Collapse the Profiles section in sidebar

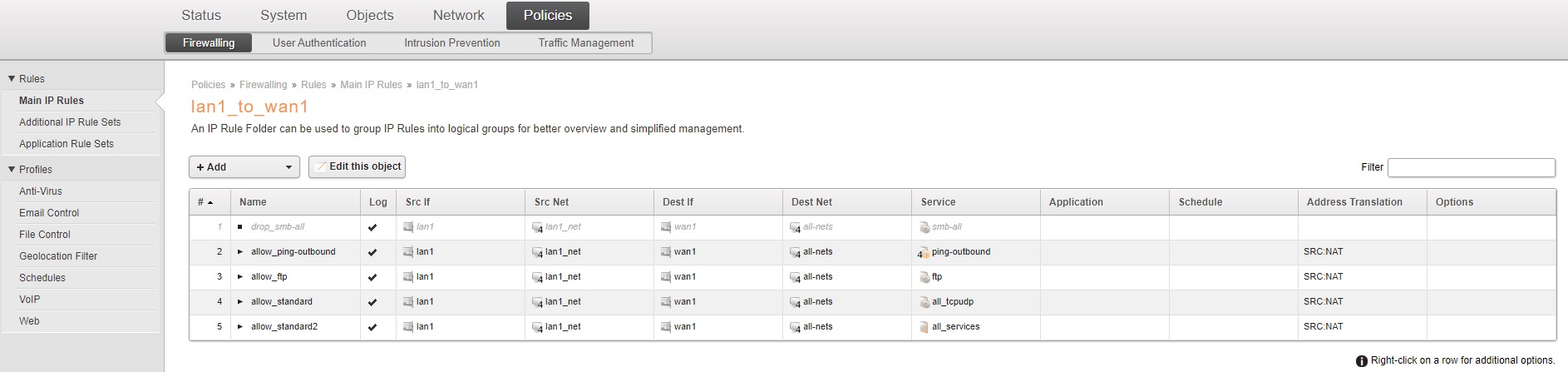coord(12,170)
